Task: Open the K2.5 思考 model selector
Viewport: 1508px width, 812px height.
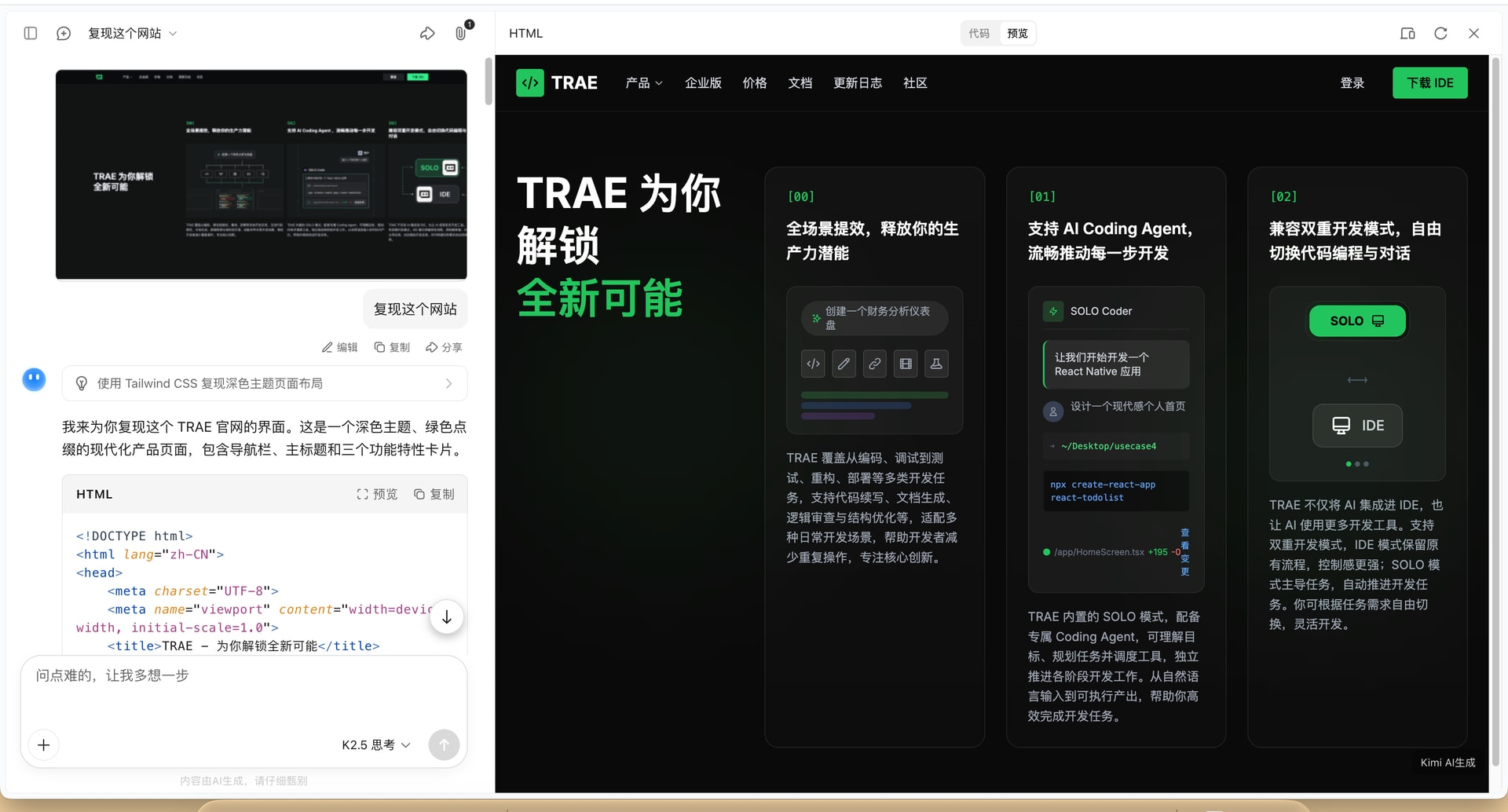Action: pyautogui.click(x=376, y=744)
